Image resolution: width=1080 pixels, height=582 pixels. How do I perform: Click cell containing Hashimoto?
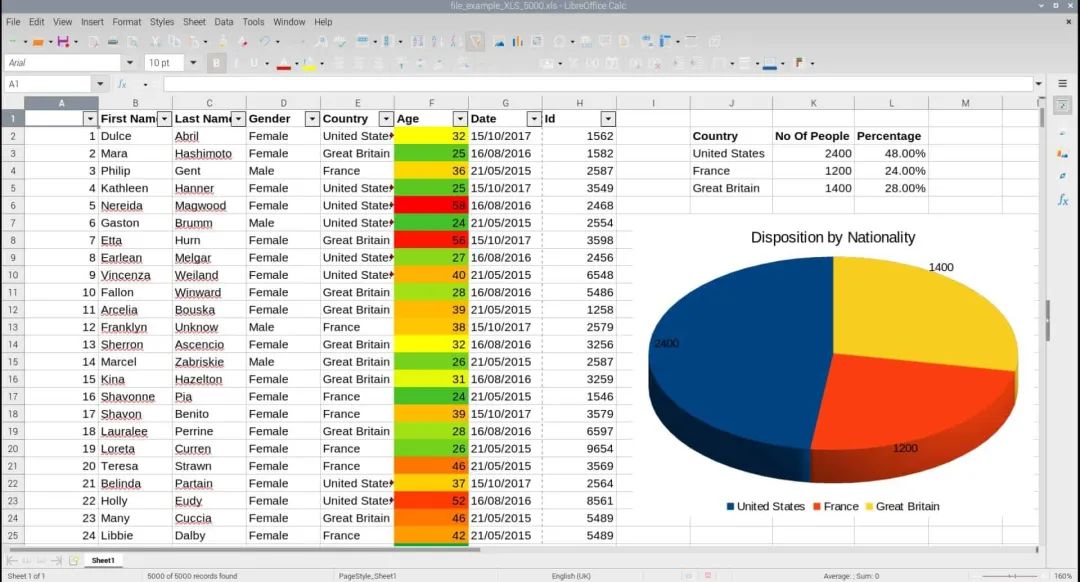(209, 154)
